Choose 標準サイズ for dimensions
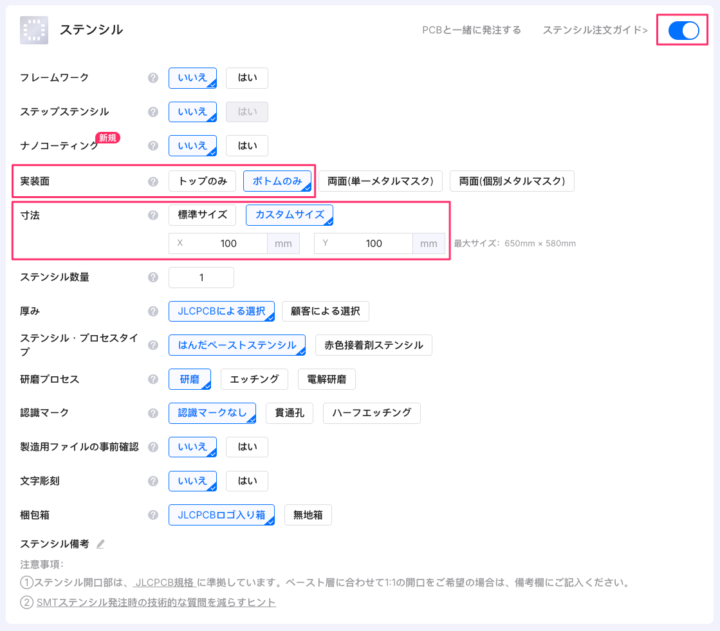The height and width of the screenshot is (631, 720). pyautogui.click(x=202, y=214)
